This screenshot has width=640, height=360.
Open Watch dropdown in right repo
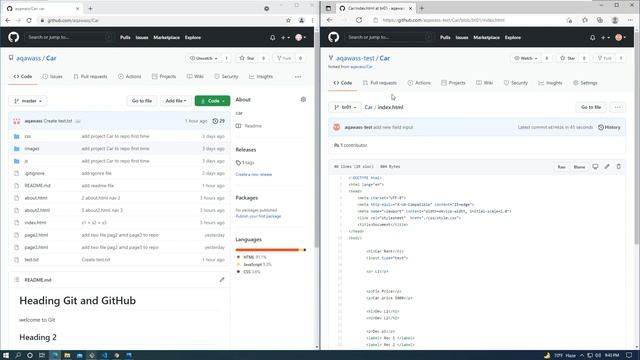[x=526, y=58]
